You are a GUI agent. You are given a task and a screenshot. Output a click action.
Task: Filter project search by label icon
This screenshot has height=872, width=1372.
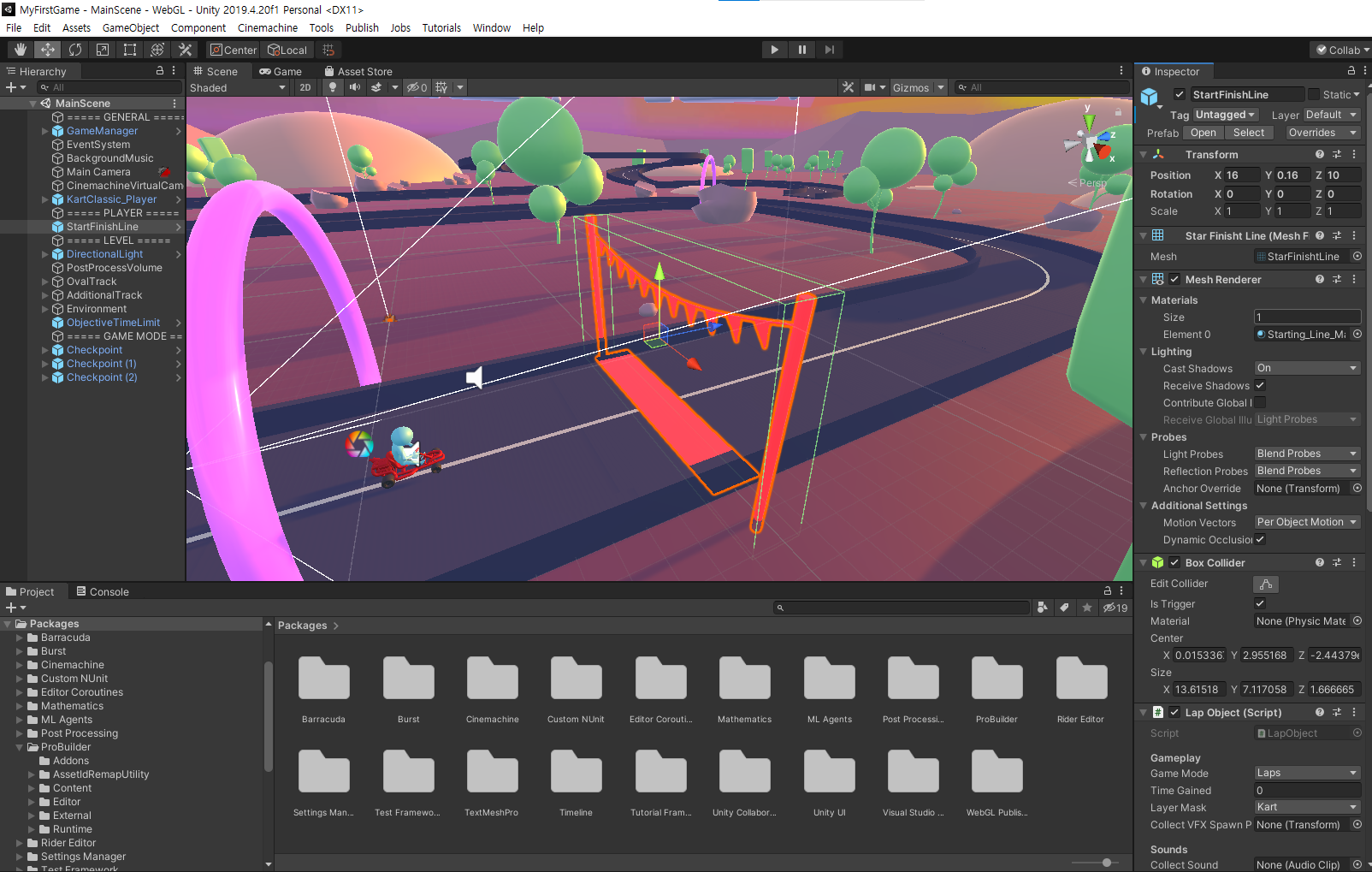[1065, 608]
